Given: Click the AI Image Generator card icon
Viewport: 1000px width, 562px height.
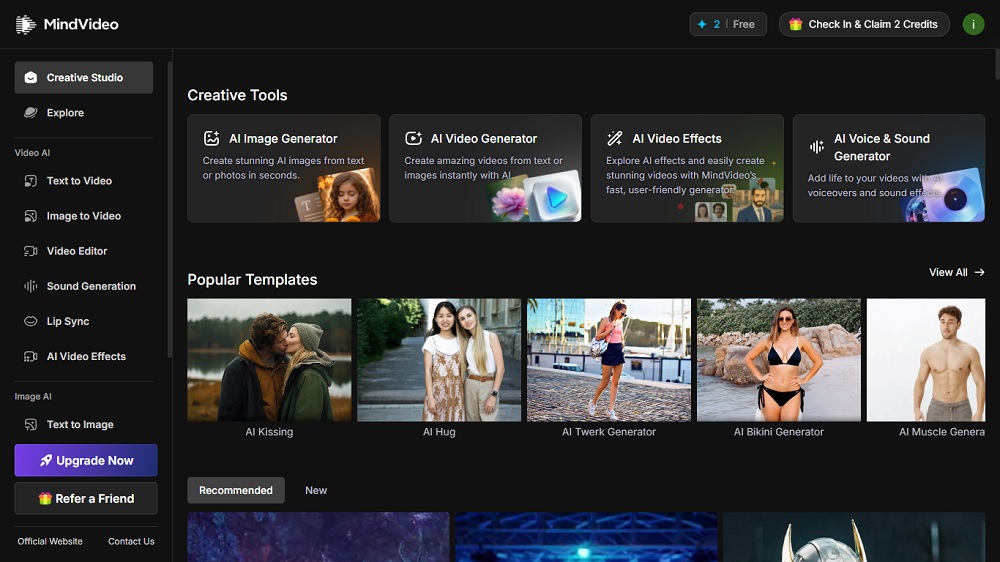Looking at the screenshot, I should pos(211,138).
